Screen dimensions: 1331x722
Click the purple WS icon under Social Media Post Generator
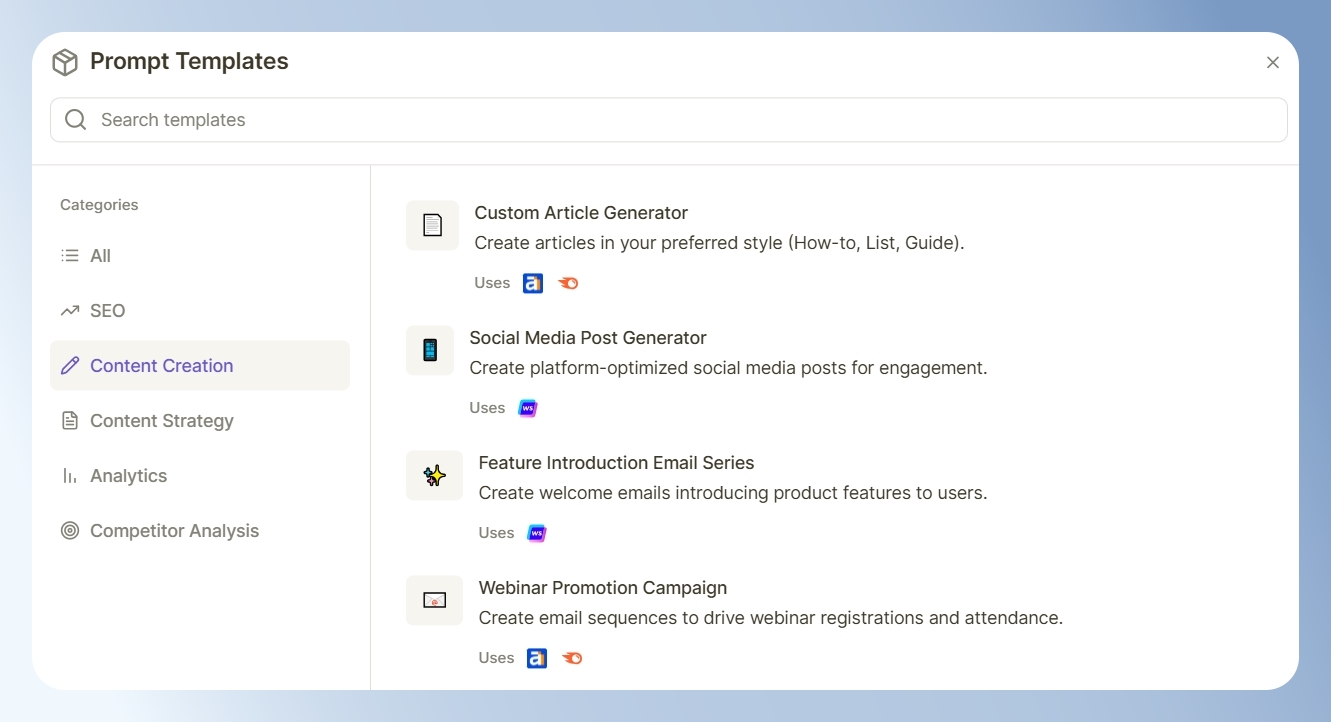[528, 408]
